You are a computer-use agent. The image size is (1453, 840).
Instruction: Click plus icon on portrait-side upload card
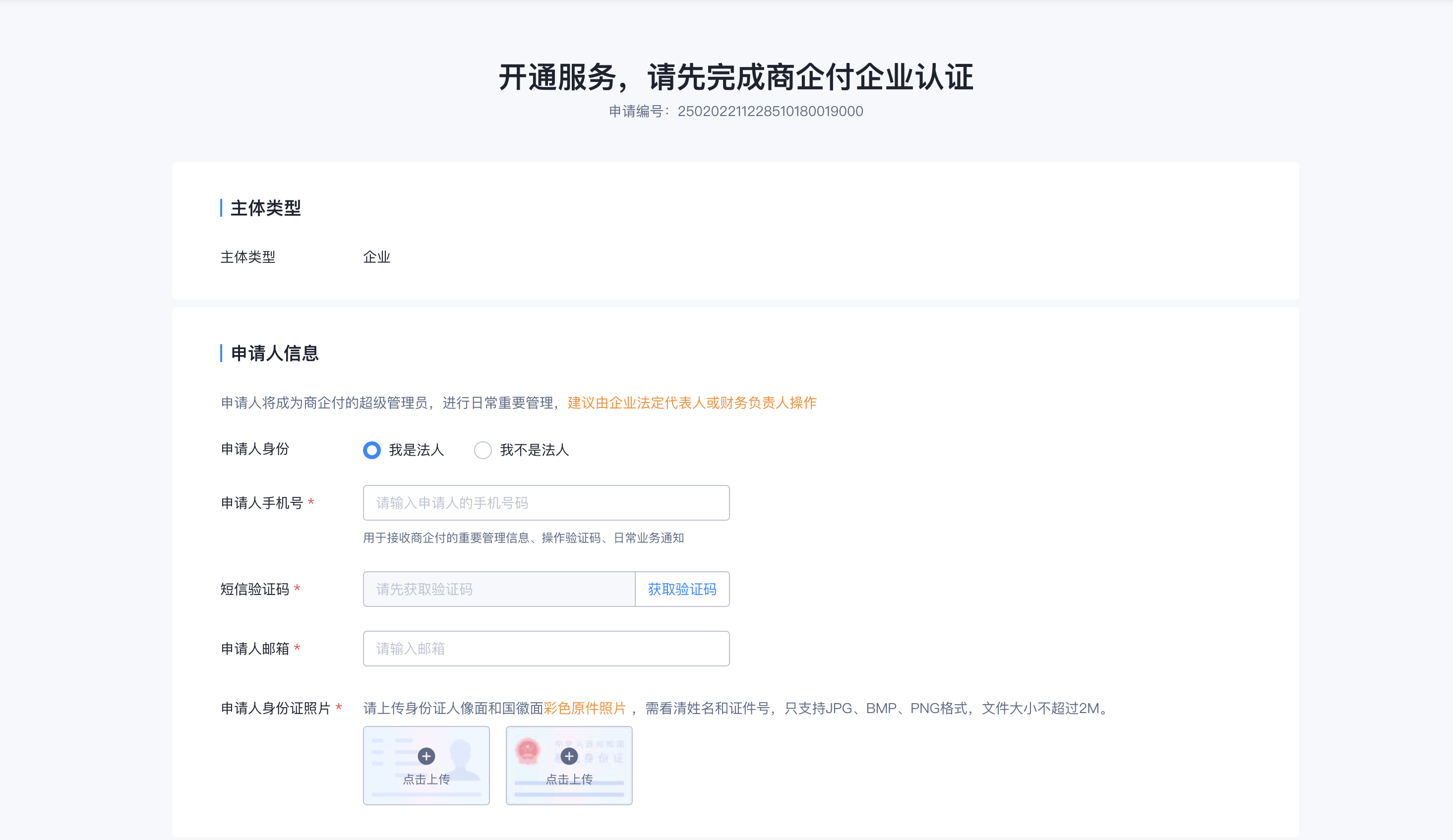(426, 757)
